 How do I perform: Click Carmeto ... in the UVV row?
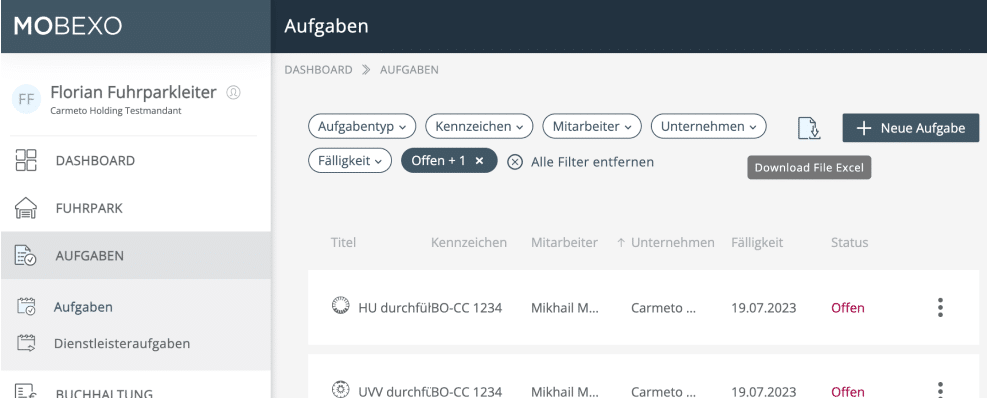(x=663, y=392)
